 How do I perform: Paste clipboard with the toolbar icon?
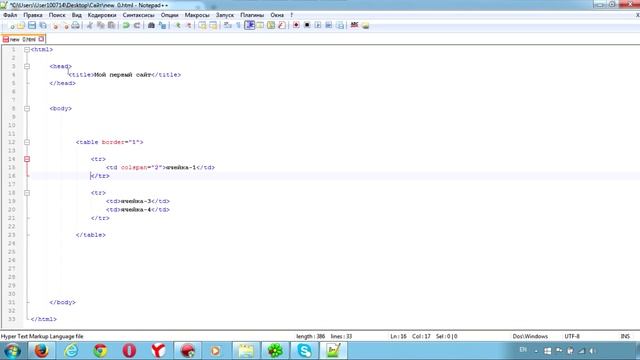[x=111, y=25]
